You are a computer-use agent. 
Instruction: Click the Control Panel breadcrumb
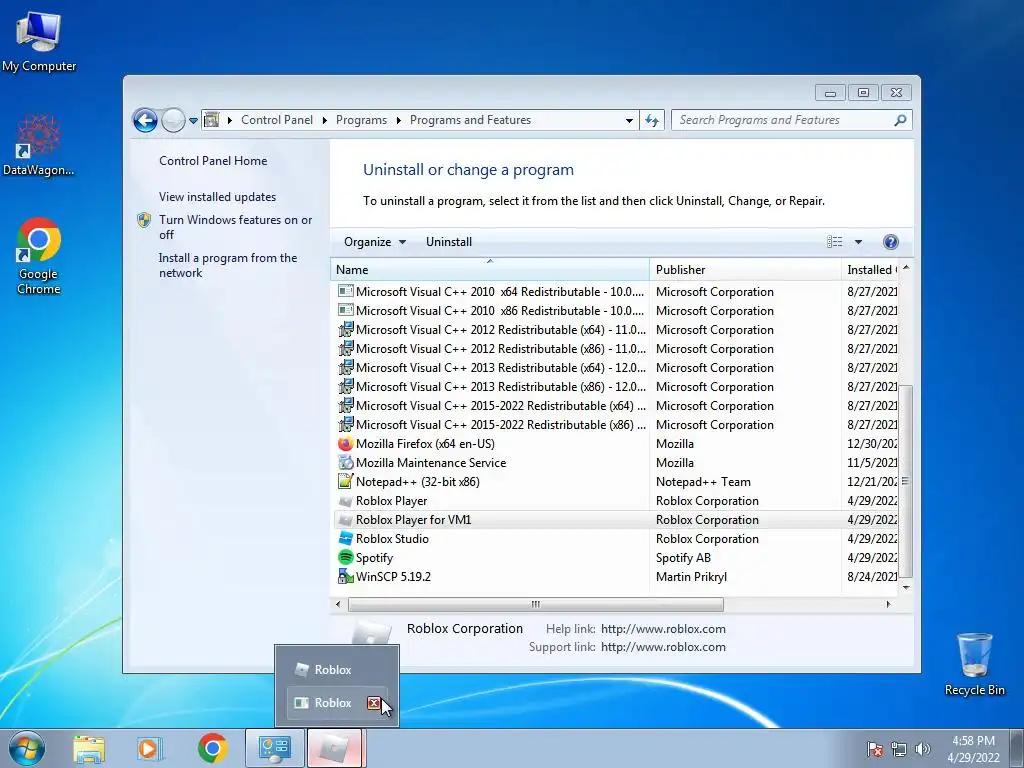pyautogui.click(x=277, y=120)
